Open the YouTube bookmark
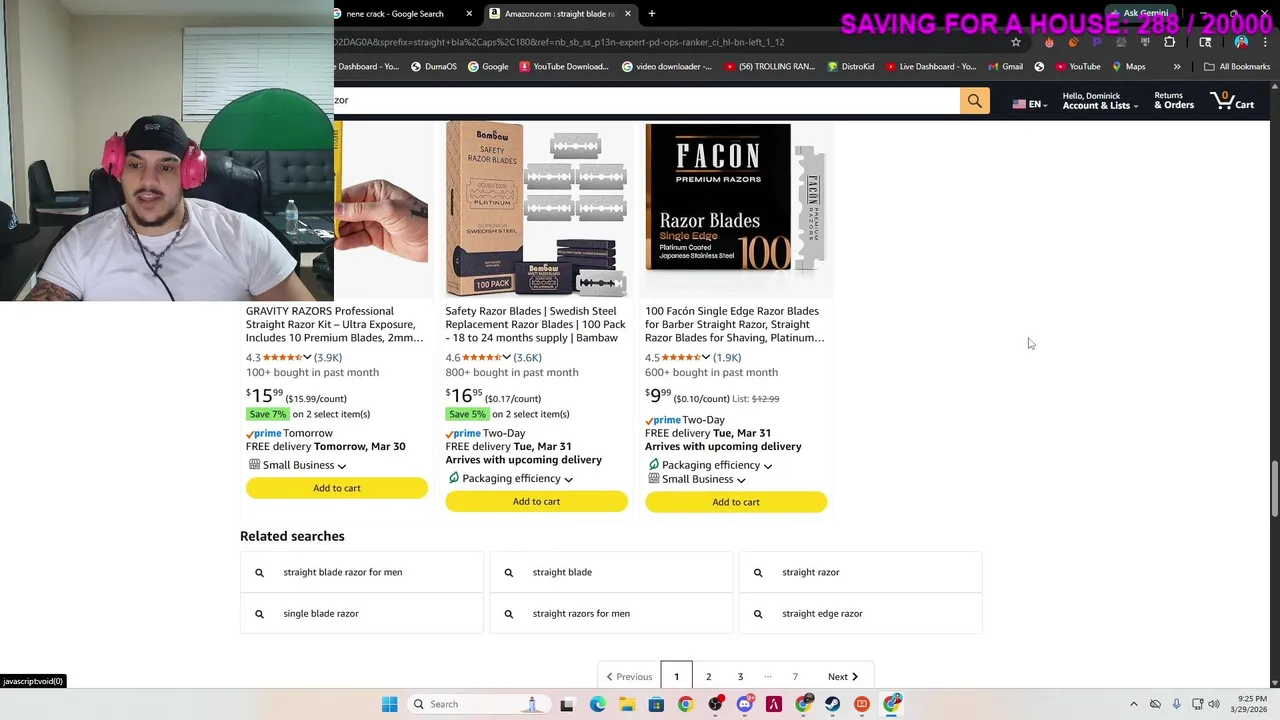 (1076, 67)
